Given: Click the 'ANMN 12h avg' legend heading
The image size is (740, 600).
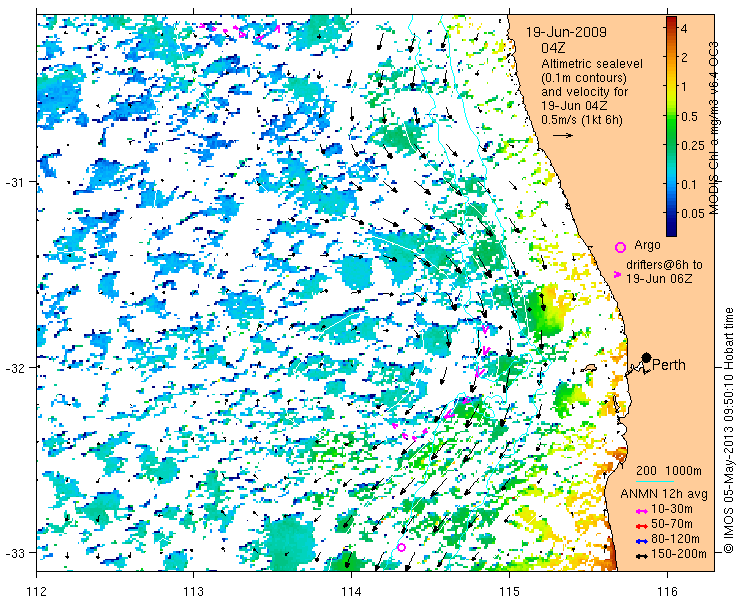Looking at the screenshot, I should [x=664, y=494].
